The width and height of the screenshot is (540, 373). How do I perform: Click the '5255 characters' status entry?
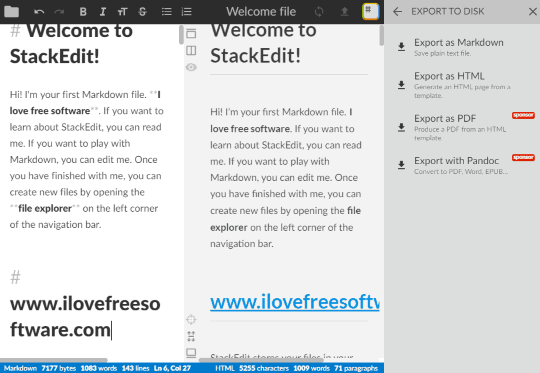coord(264,368)
